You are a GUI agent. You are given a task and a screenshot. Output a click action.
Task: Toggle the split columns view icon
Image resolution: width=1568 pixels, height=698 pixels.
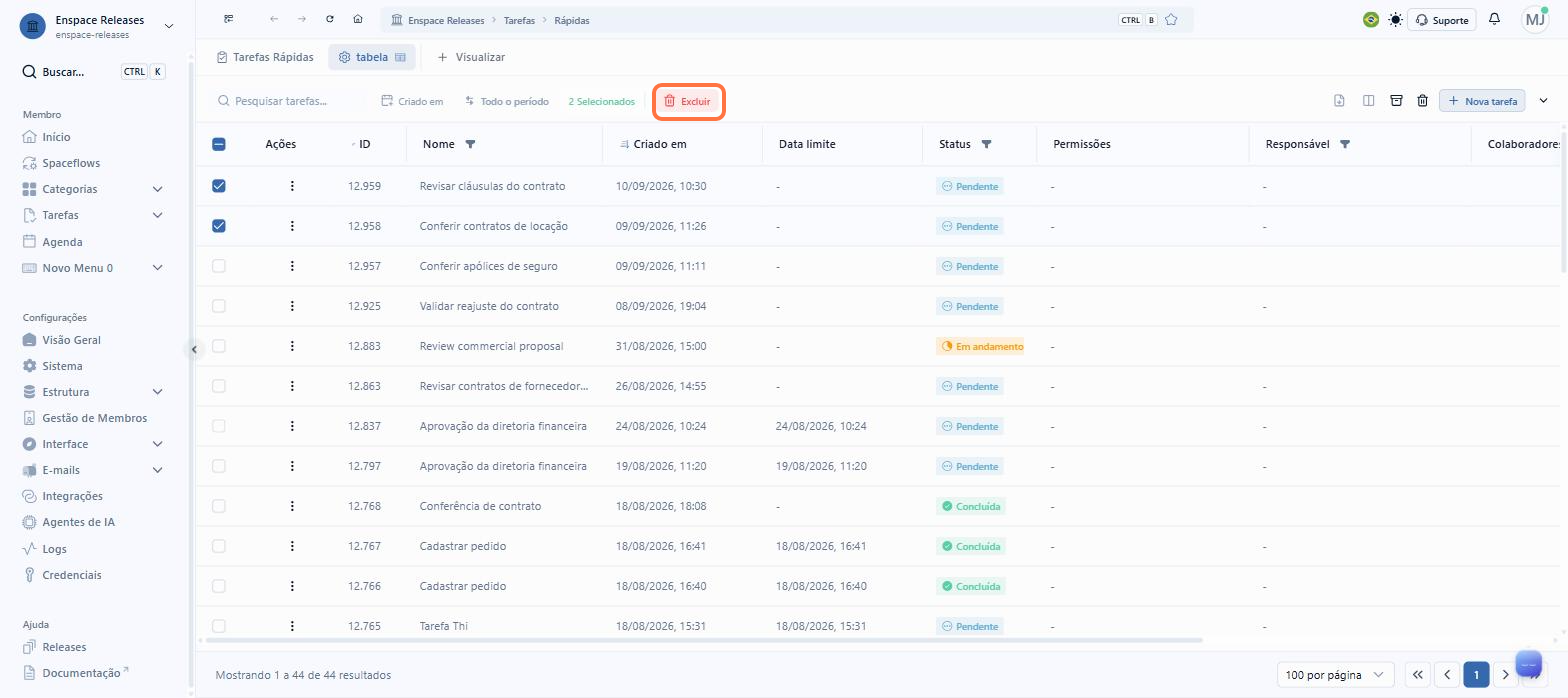1368,101
